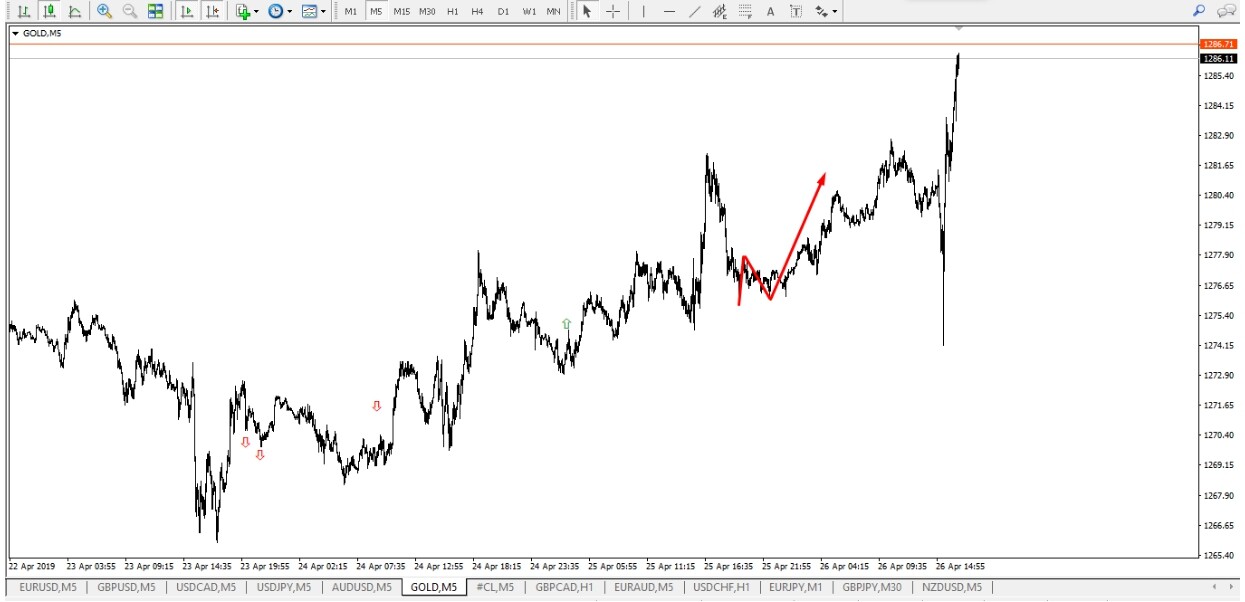Select the M5 timeframe

pos(375,11)
